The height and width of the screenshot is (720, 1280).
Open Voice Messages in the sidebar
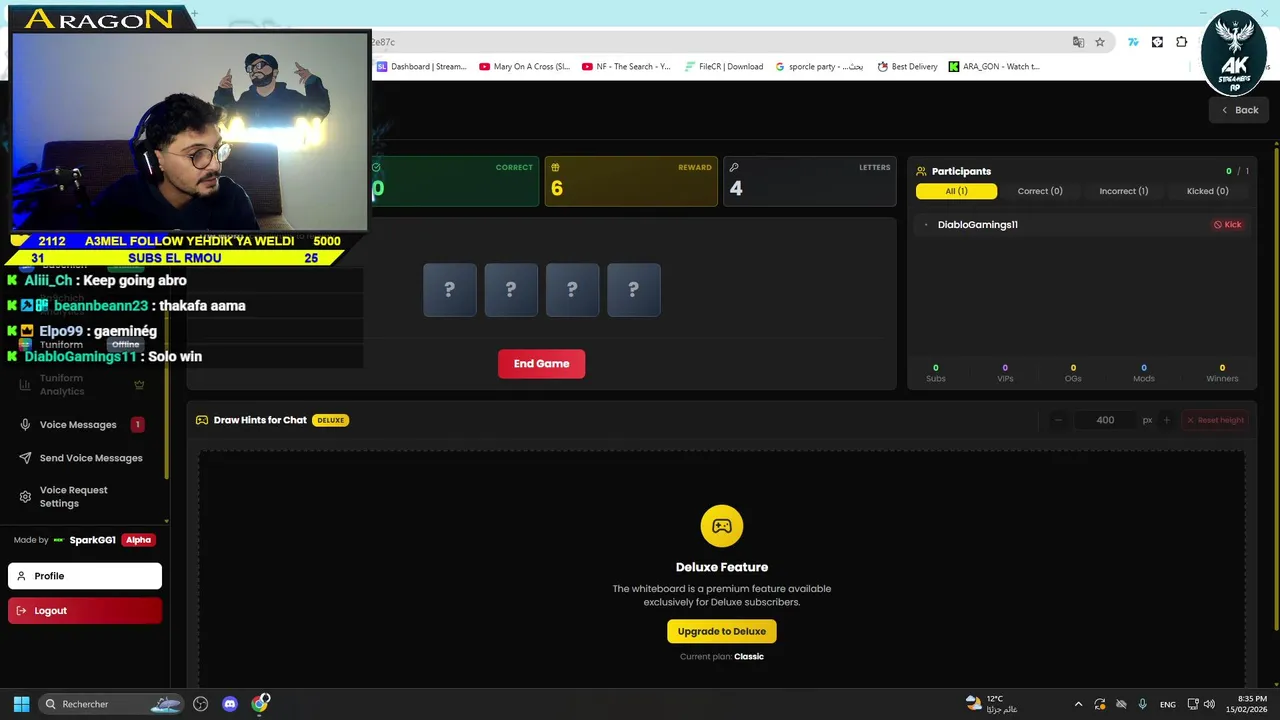coord(78,425)
